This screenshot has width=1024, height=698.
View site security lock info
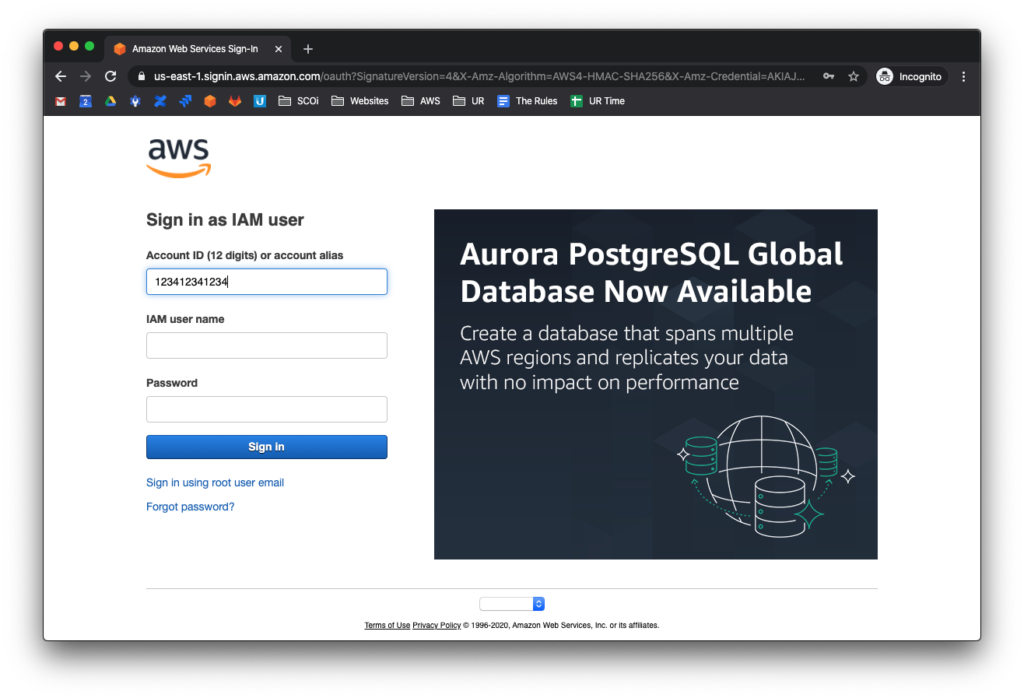coord(141,76)
